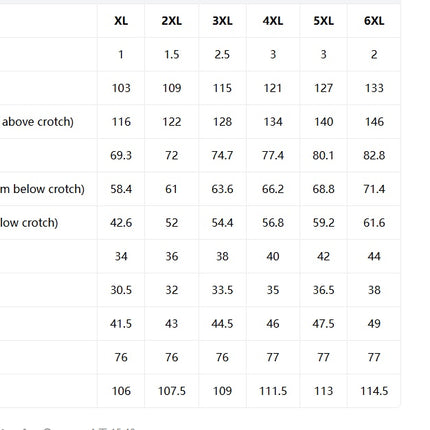Select the cell showing 107.5
This screenshot has width=430, height=430.
pos(172,391)
